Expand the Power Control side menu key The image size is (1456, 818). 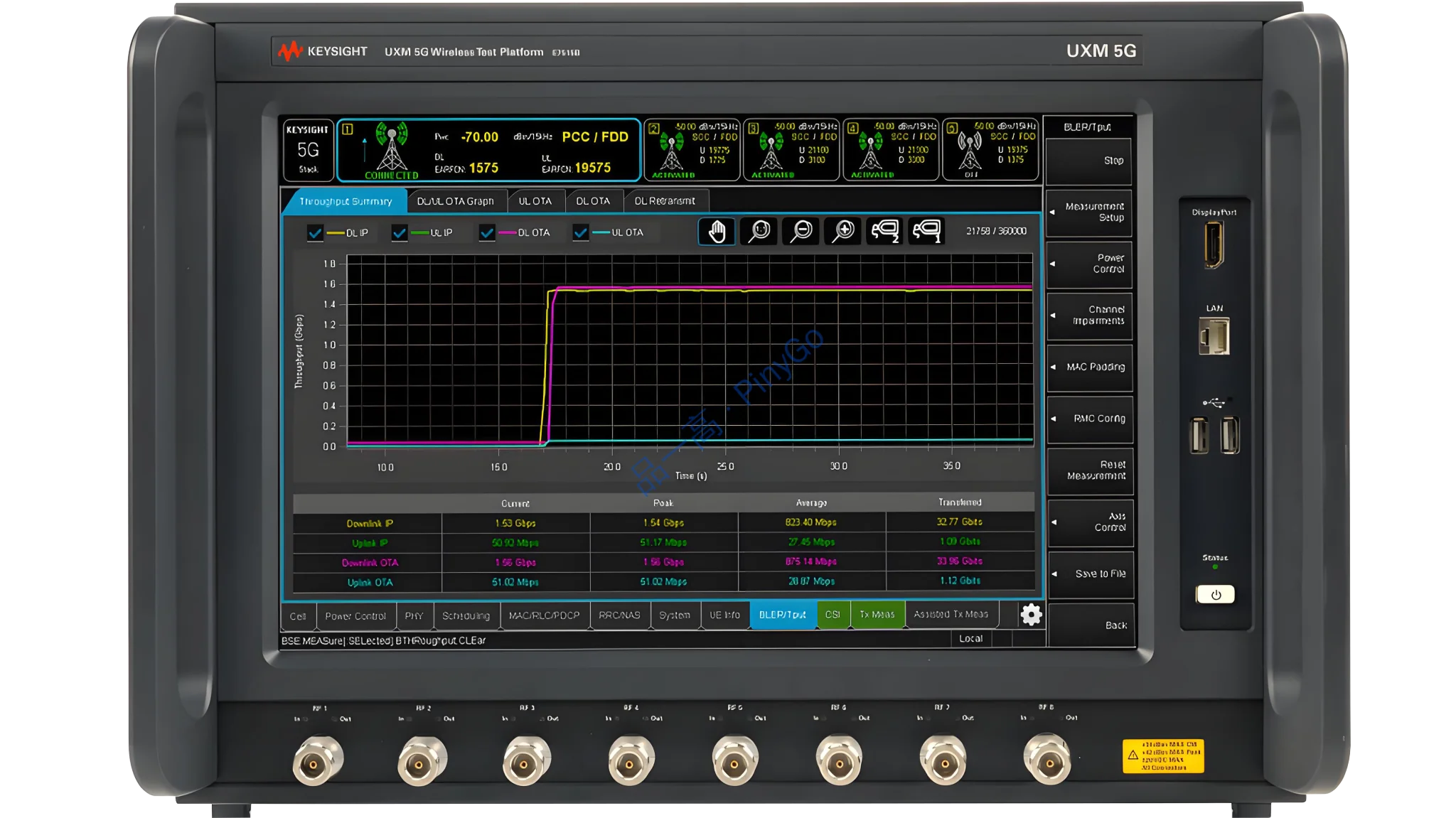coord(1090,264)
